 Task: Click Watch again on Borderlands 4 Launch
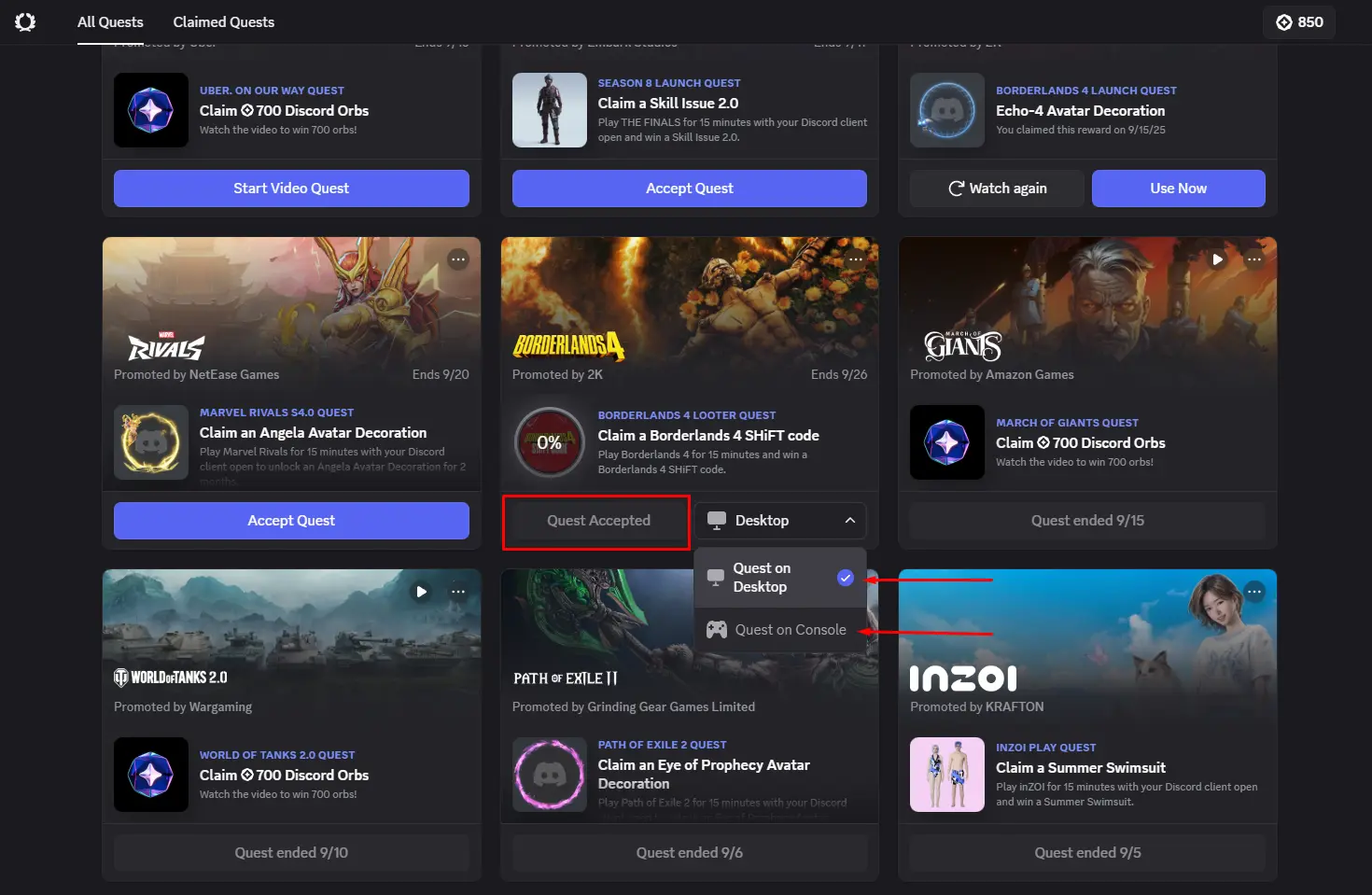998,189
